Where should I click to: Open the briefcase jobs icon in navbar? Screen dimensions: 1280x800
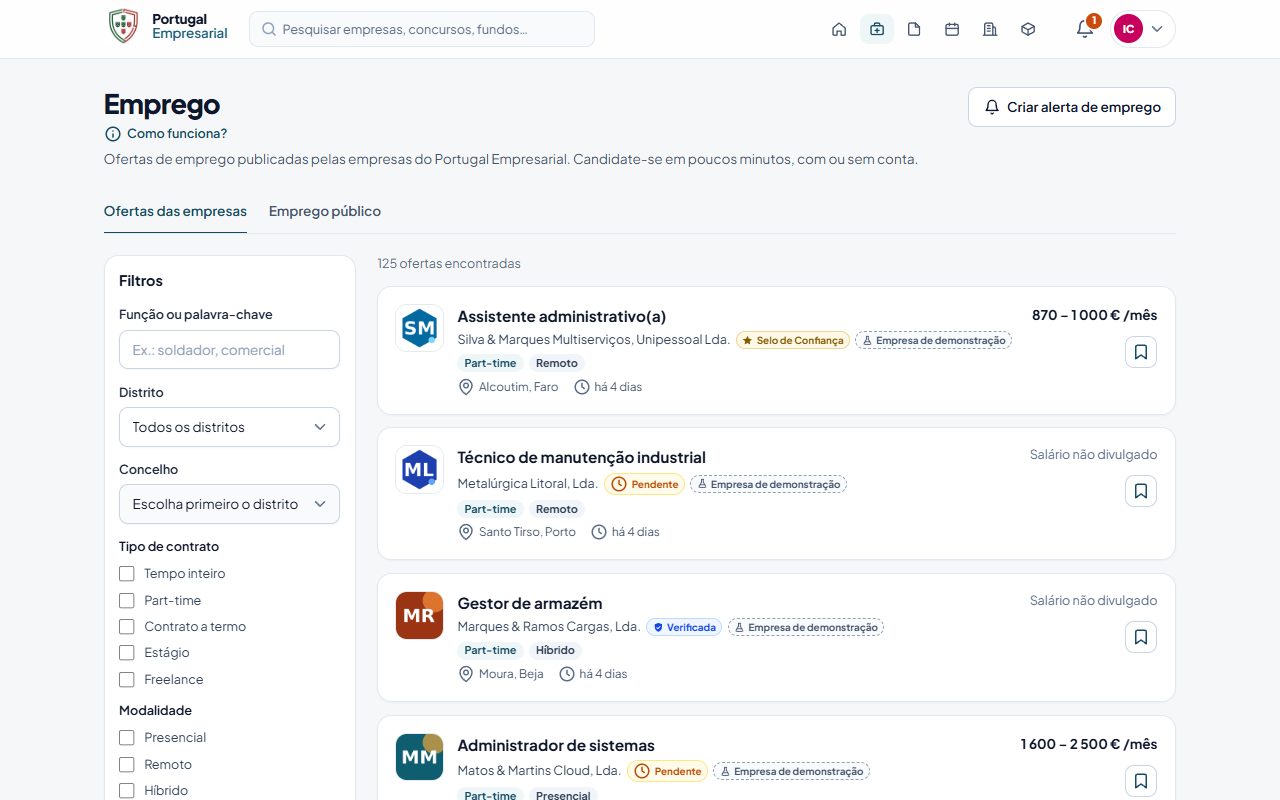[877, 29]
